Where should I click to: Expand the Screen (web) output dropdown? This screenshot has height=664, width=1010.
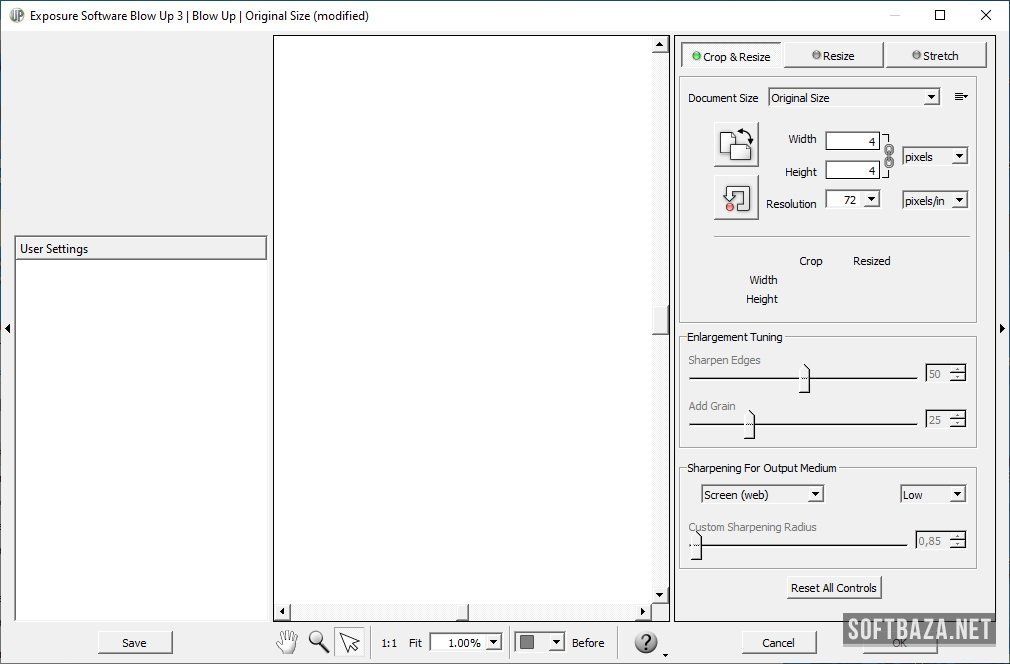(x=762, y=494)
